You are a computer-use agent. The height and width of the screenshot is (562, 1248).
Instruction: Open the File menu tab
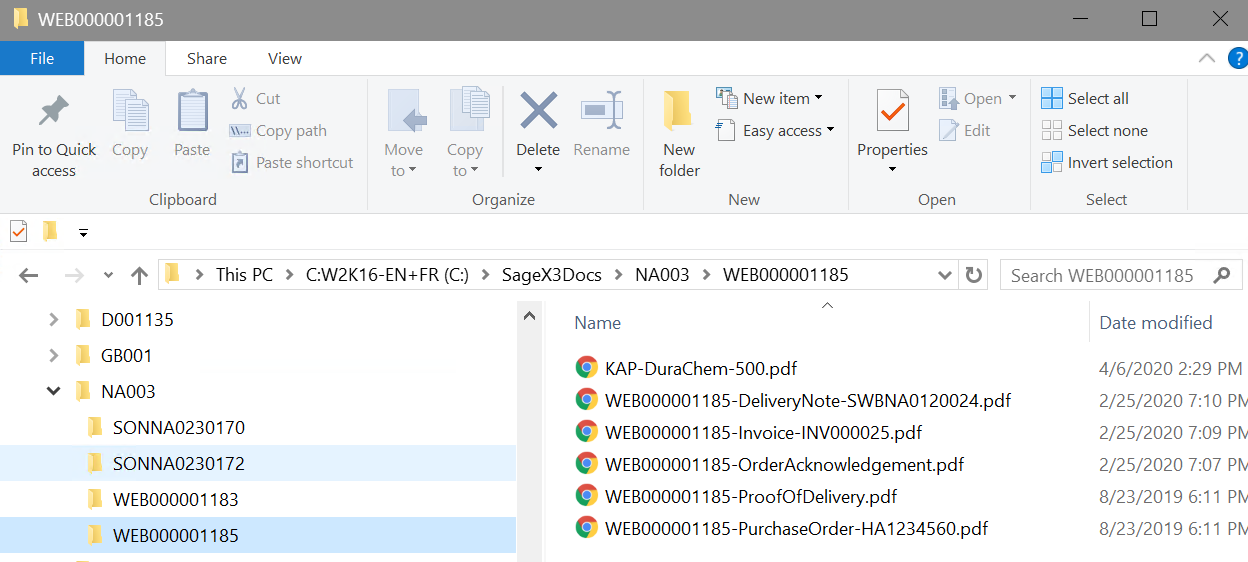point(42,59)
